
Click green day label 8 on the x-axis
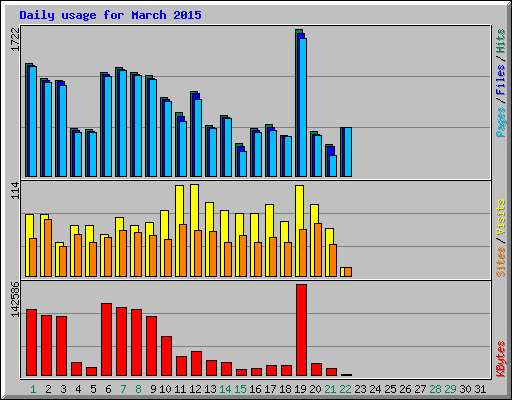click(138, 389)
